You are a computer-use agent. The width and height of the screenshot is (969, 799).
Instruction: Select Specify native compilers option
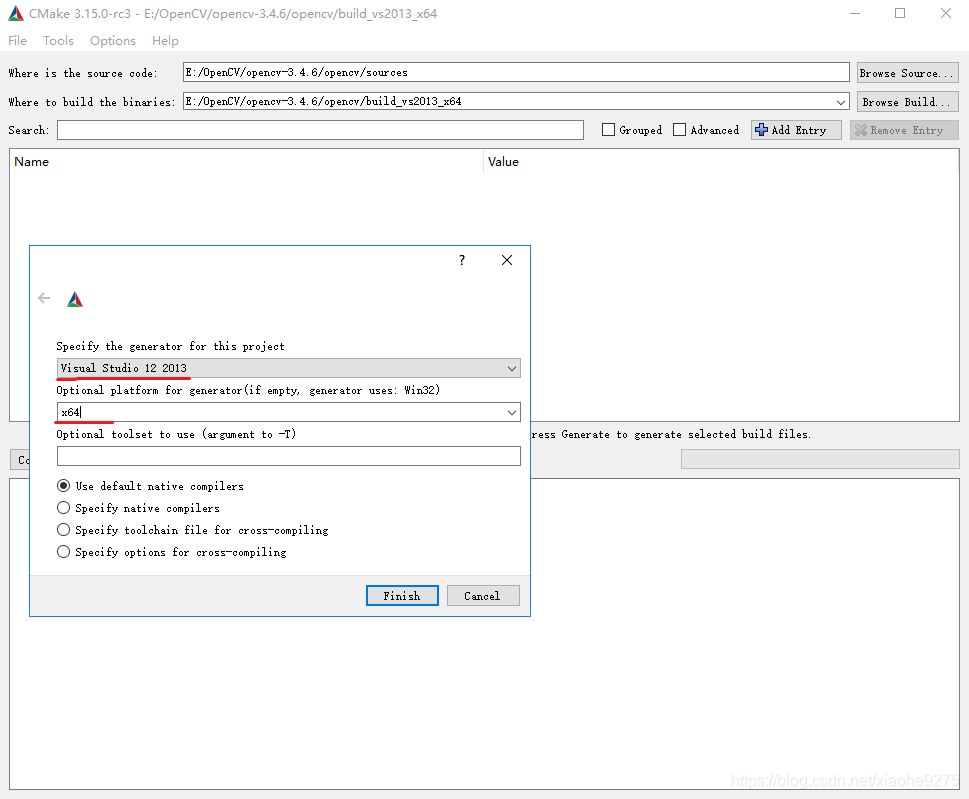coord(63,508)
